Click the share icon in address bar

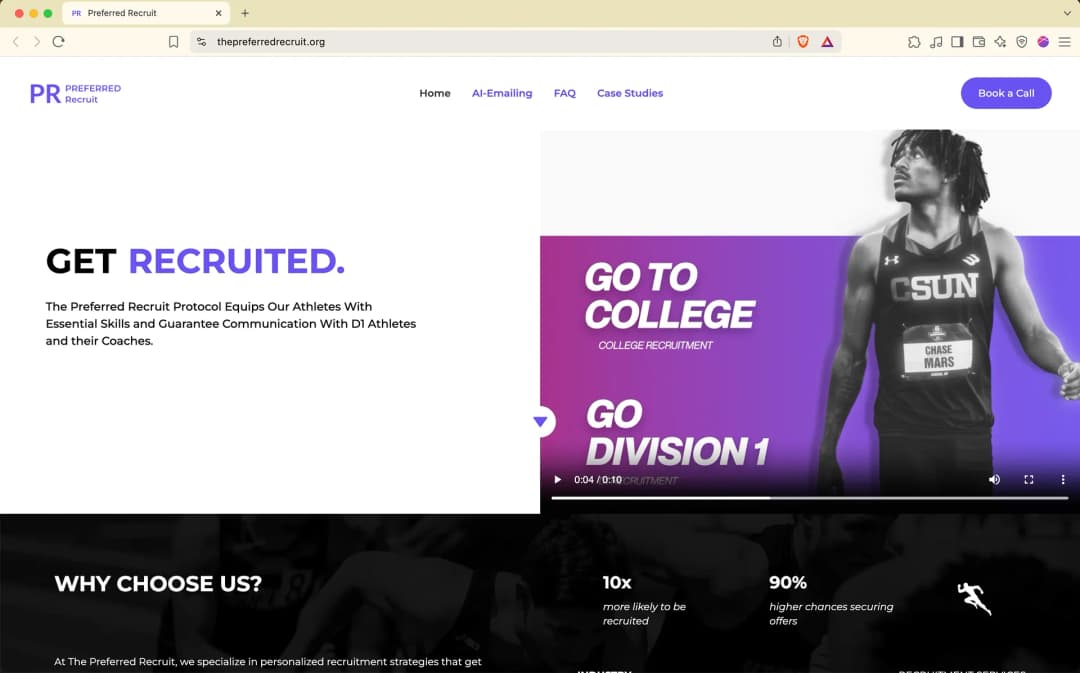click(x=777, y=41)
